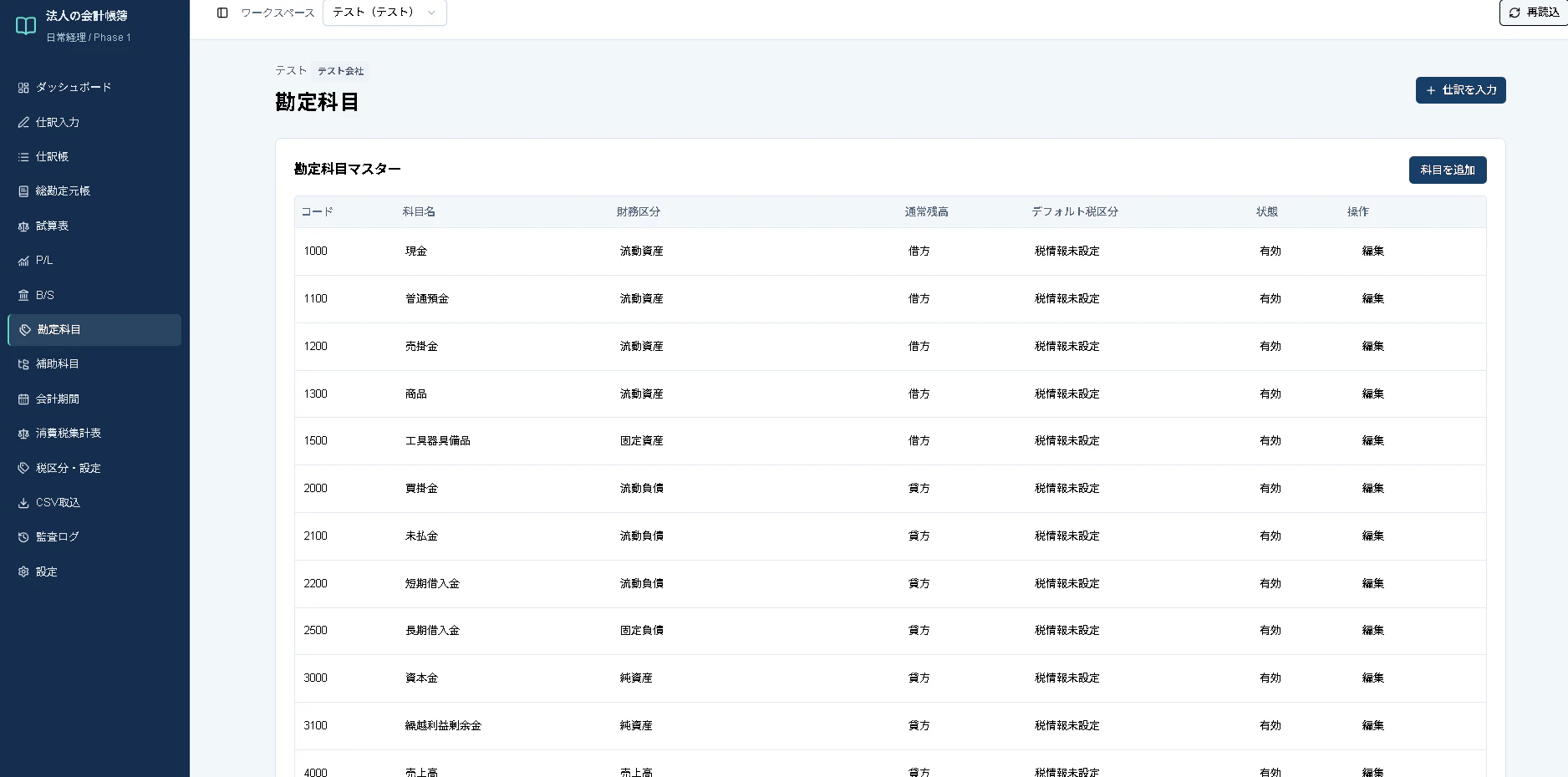This screenshot has height=777, width=1568.
Task: Click the 会計期間 calendar icon
Action: (23, 399)
